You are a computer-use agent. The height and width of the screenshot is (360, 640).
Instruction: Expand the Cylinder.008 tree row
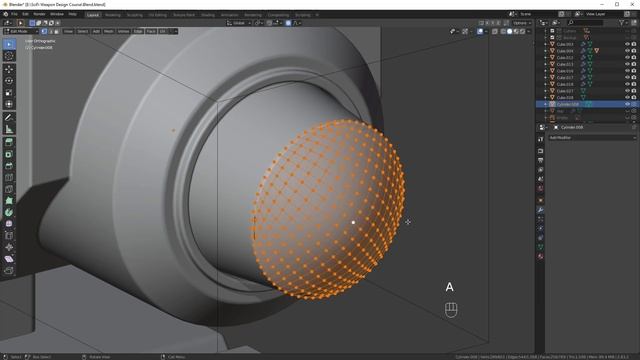click(x=546, y=104)
